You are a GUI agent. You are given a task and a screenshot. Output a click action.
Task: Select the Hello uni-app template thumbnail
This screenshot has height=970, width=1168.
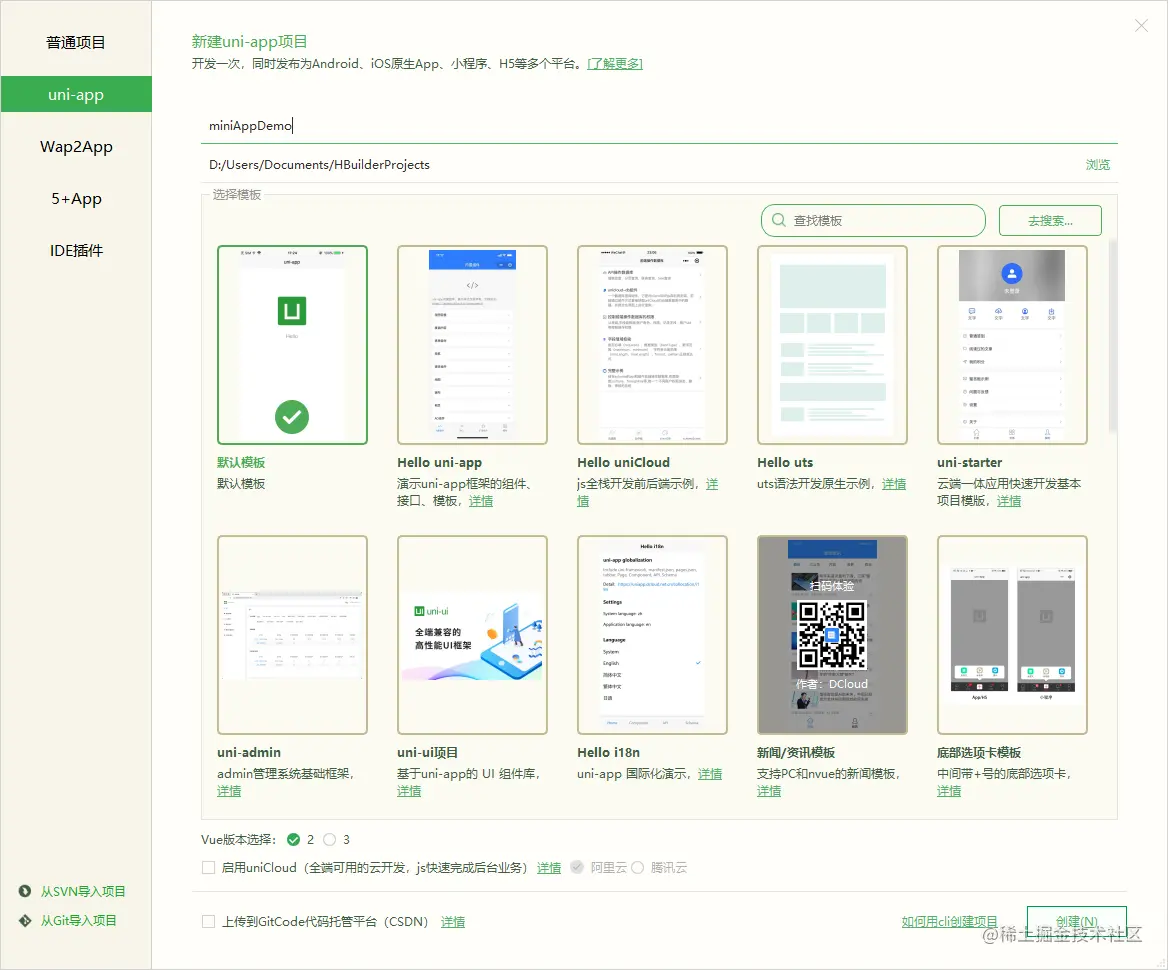472,345
